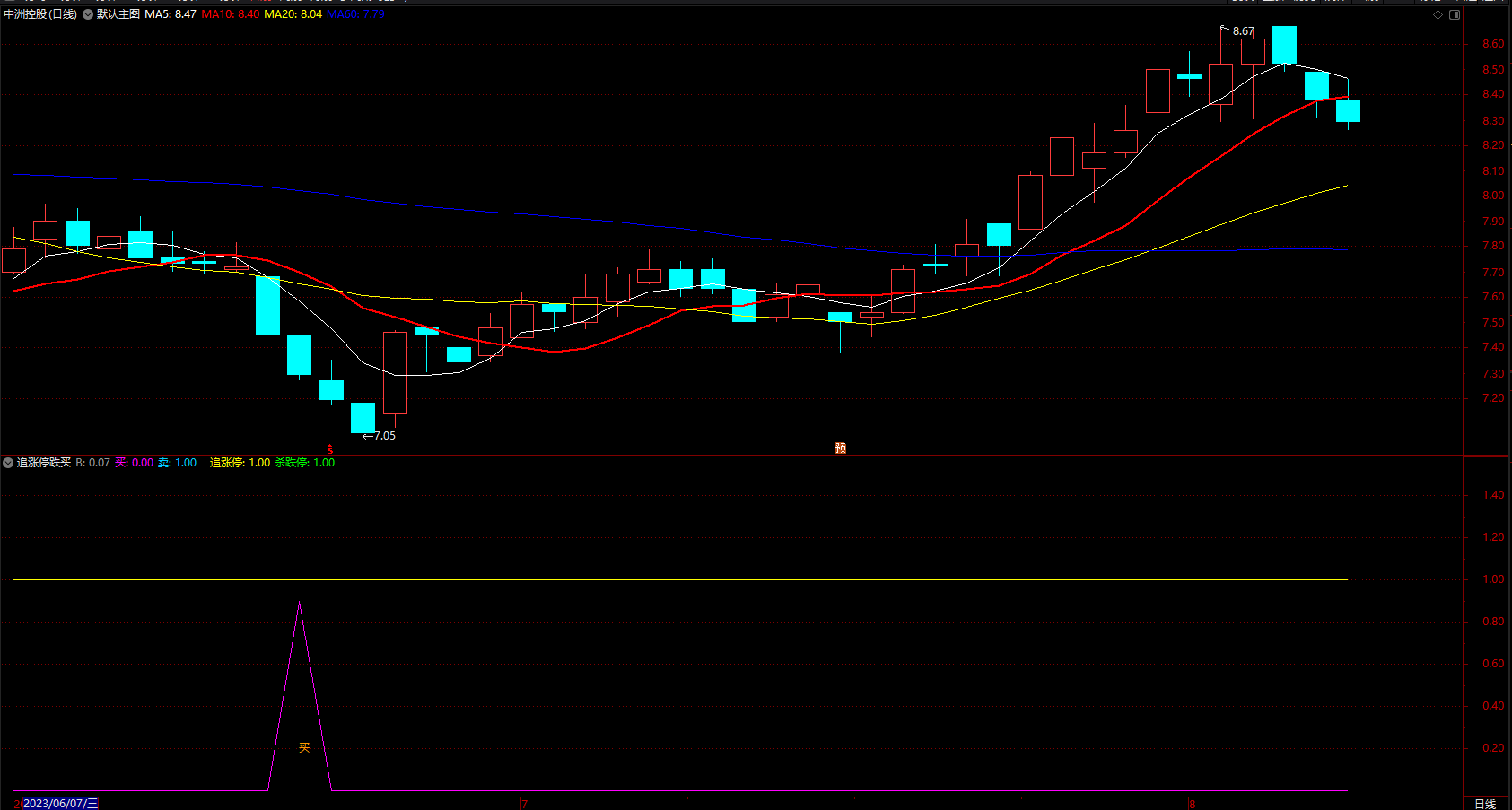Click the 买 signal label in indicator

(304, 747)
